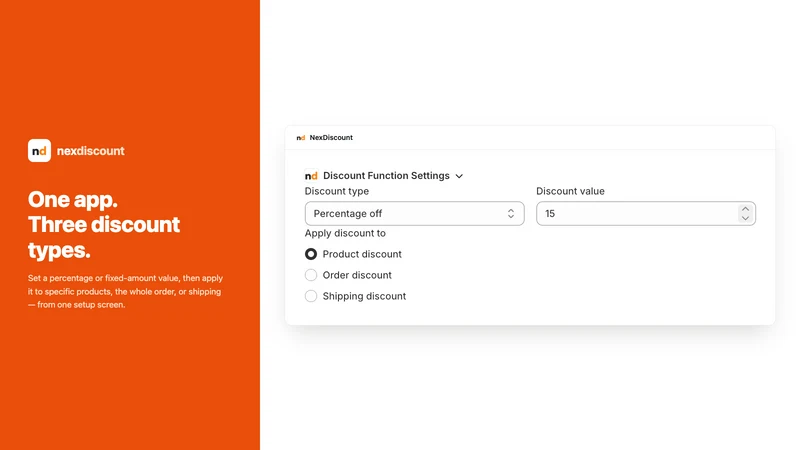Click the 'Set a percentage or fixed-amount value' paragraph
Viewport: 800px width, 450px height.
tap(126, 291)
